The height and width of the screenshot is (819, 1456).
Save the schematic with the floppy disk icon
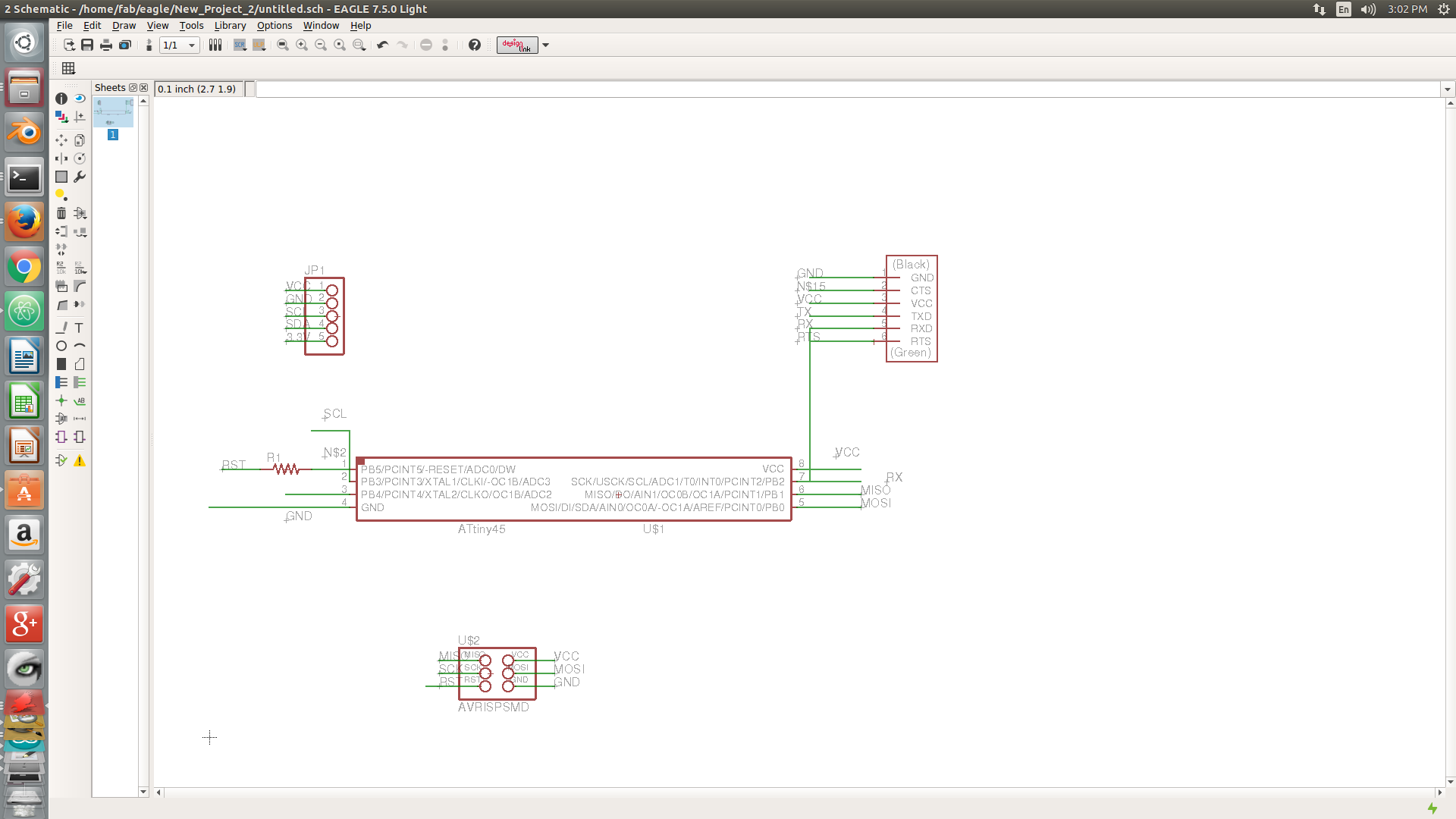[x=87, y=45]
